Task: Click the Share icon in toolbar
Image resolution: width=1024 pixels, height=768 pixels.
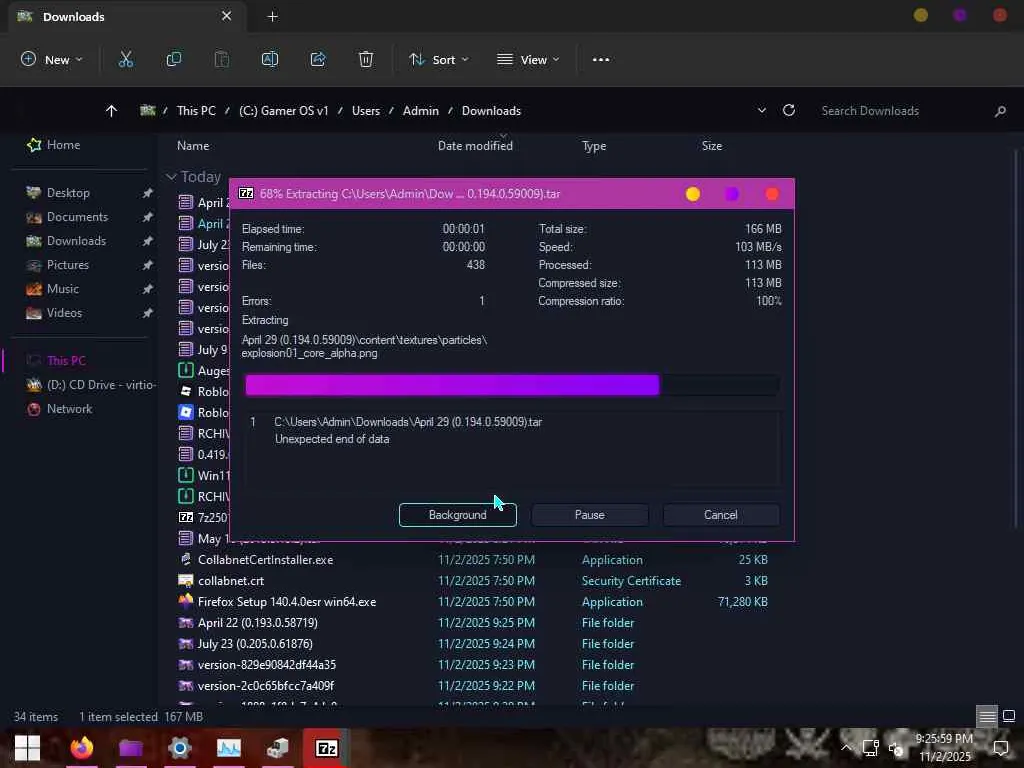Action: pyautogui.click(x=318, y=59)
